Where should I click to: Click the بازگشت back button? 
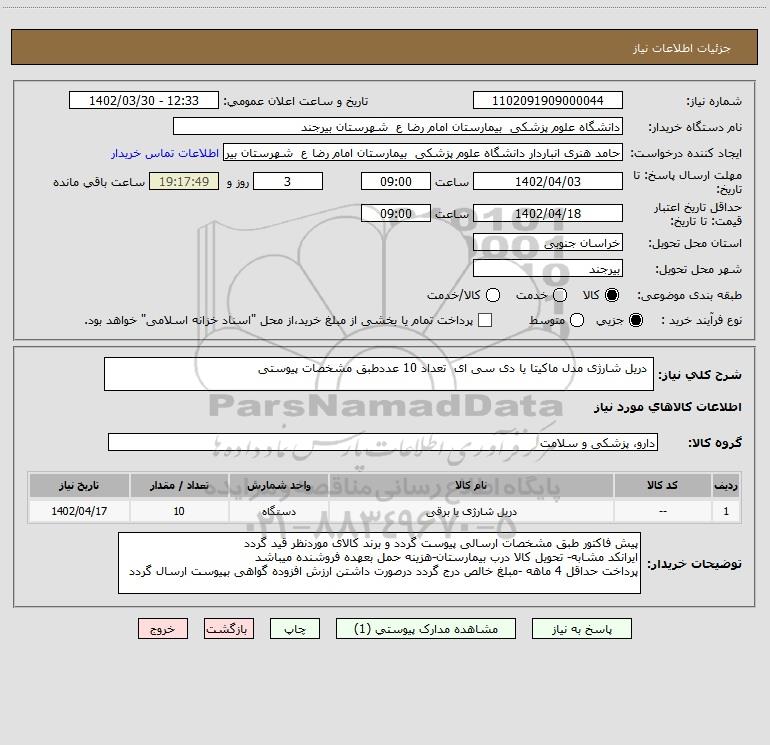click(x=229, y=629)
